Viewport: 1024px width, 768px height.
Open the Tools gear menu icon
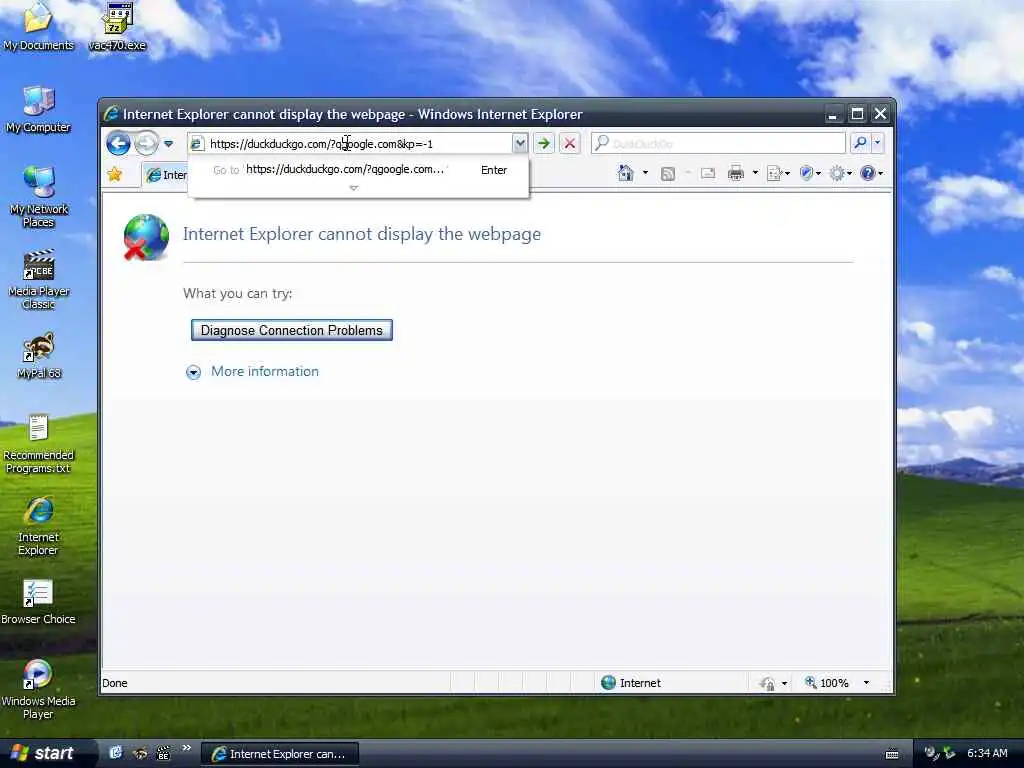tap(840, 173)
